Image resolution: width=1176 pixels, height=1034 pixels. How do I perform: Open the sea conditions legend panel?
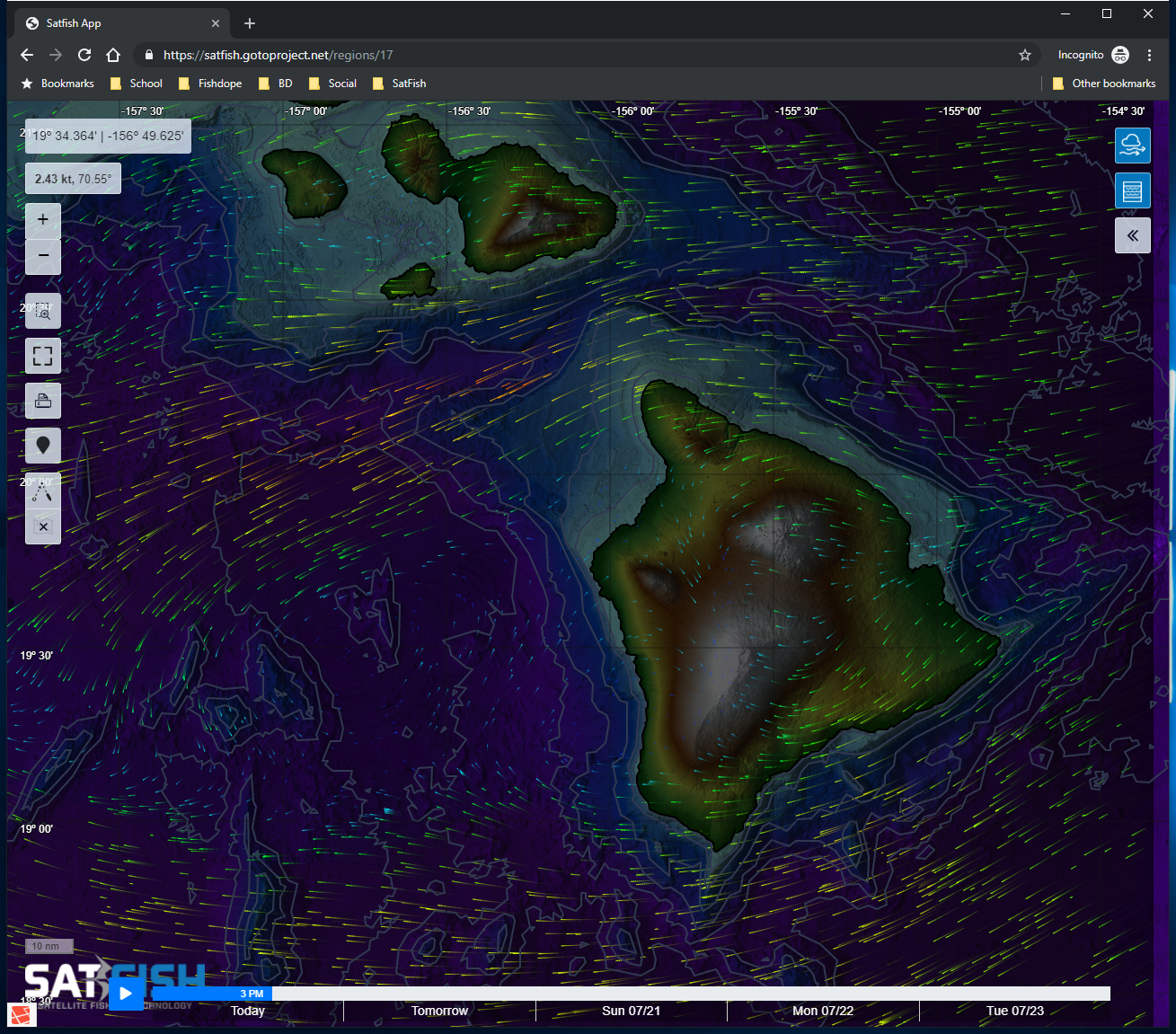1133,190
